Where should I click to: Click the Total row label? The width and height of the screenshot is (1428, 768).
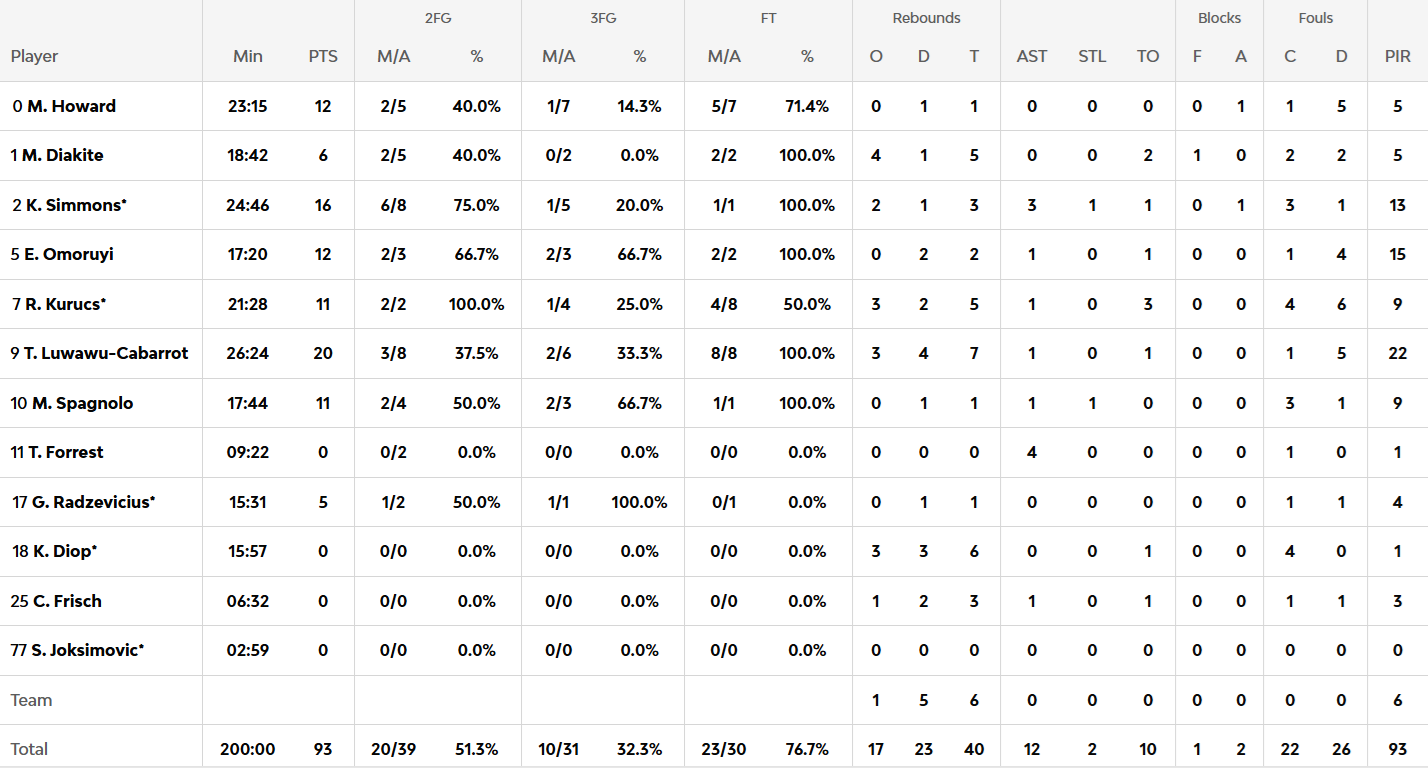(x=30, y=749)
